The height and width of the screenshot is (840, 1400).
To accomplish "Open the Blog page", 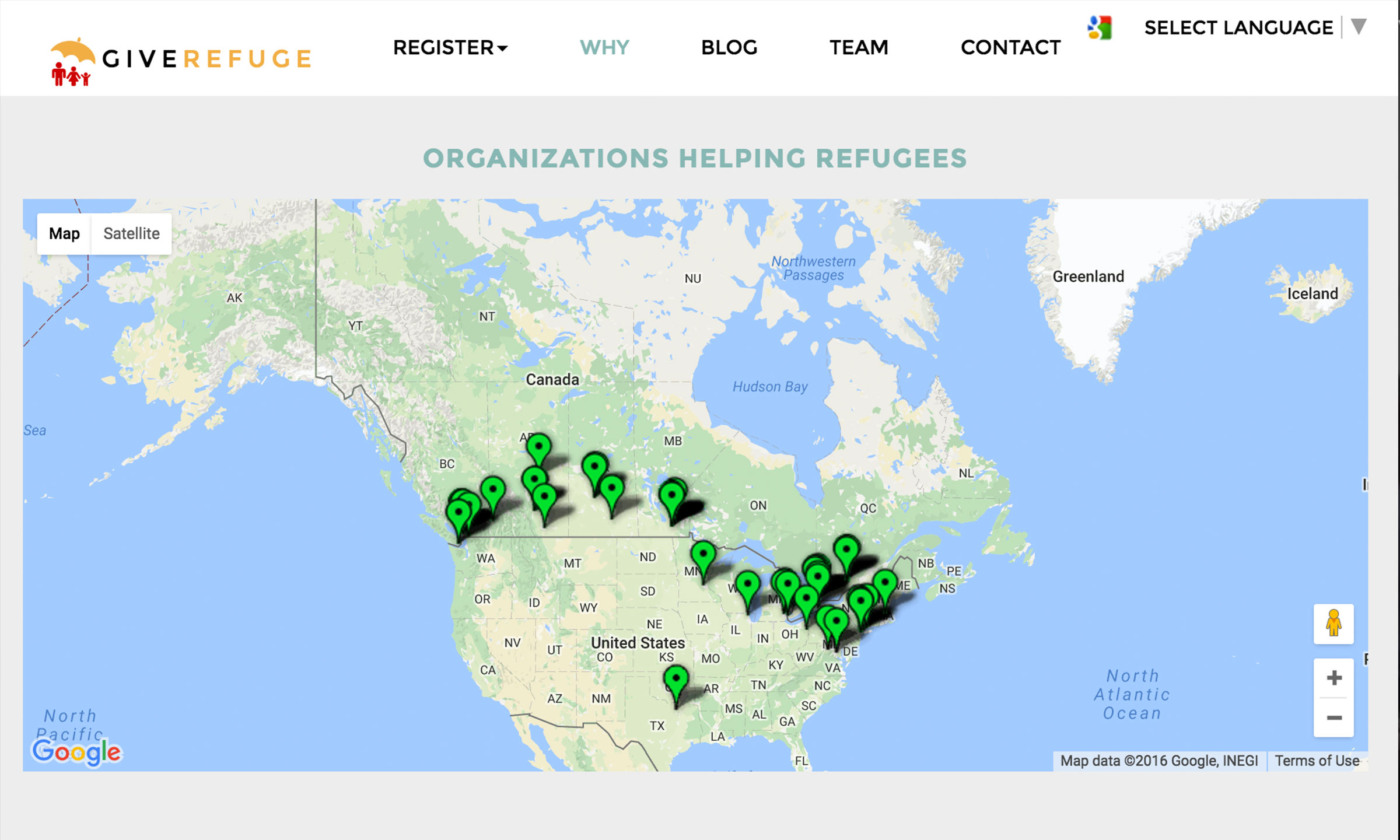I will [729, 47].
